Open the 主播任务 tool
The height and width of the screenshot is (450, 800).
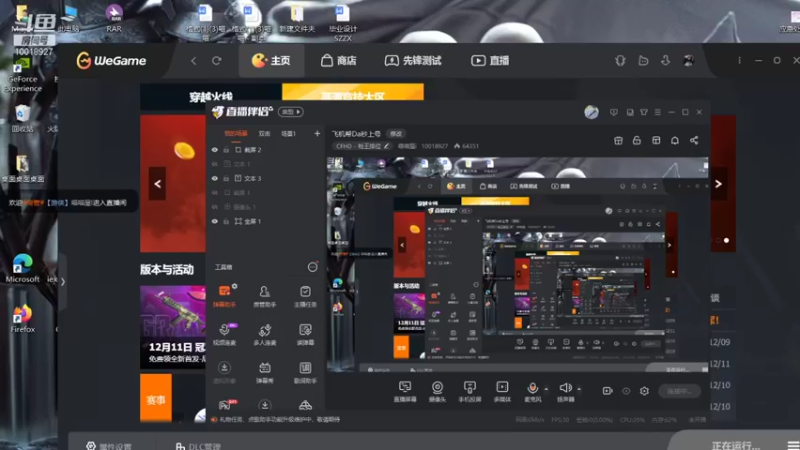305,296
